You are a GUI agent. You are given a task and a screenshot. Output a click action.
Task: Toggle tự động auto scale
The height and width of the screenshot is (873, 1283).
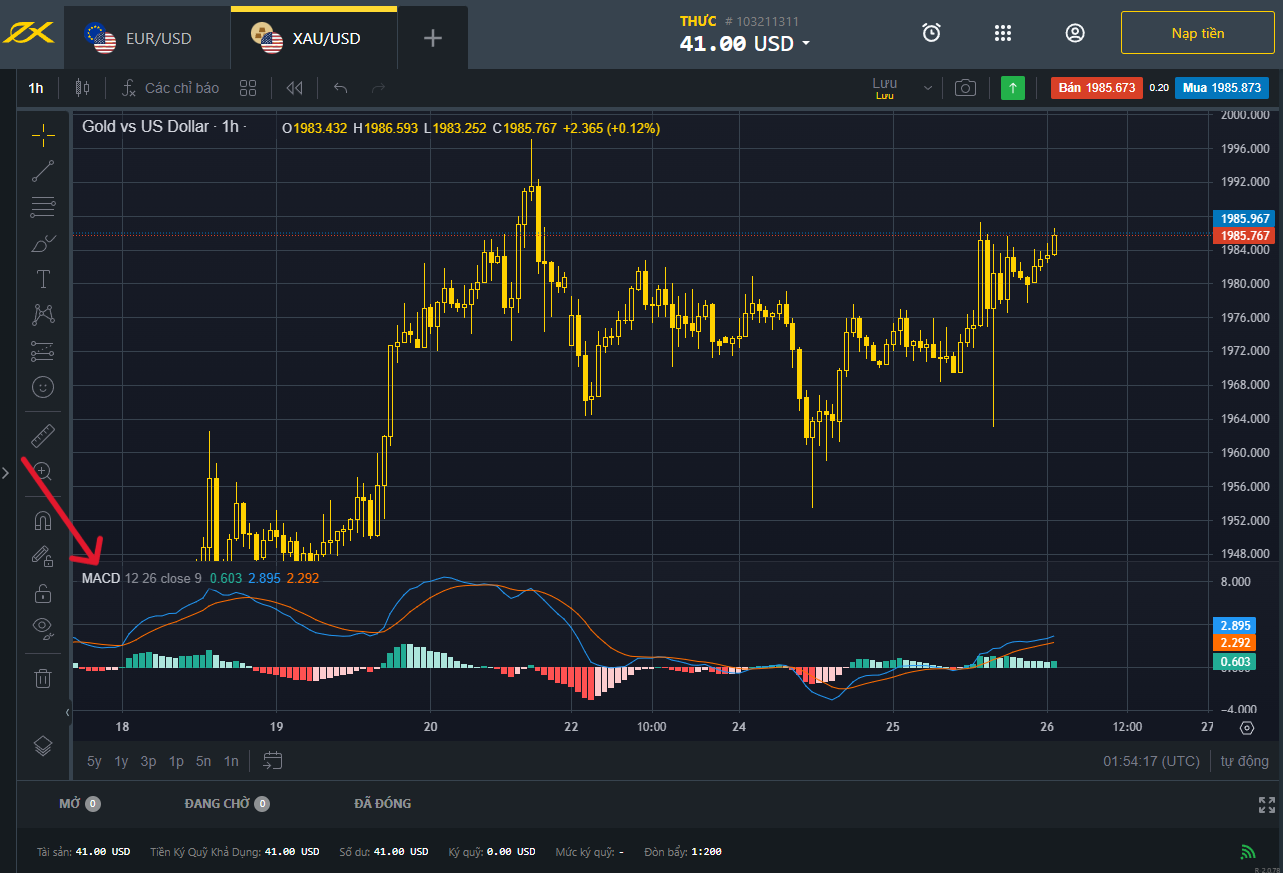coord(1244,761)
